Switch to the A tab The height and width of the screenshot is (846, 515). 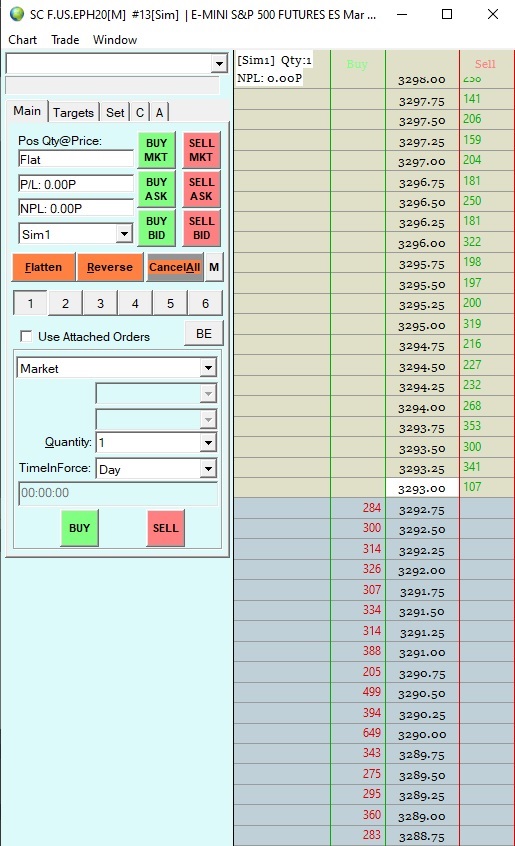tap(159, 112)
